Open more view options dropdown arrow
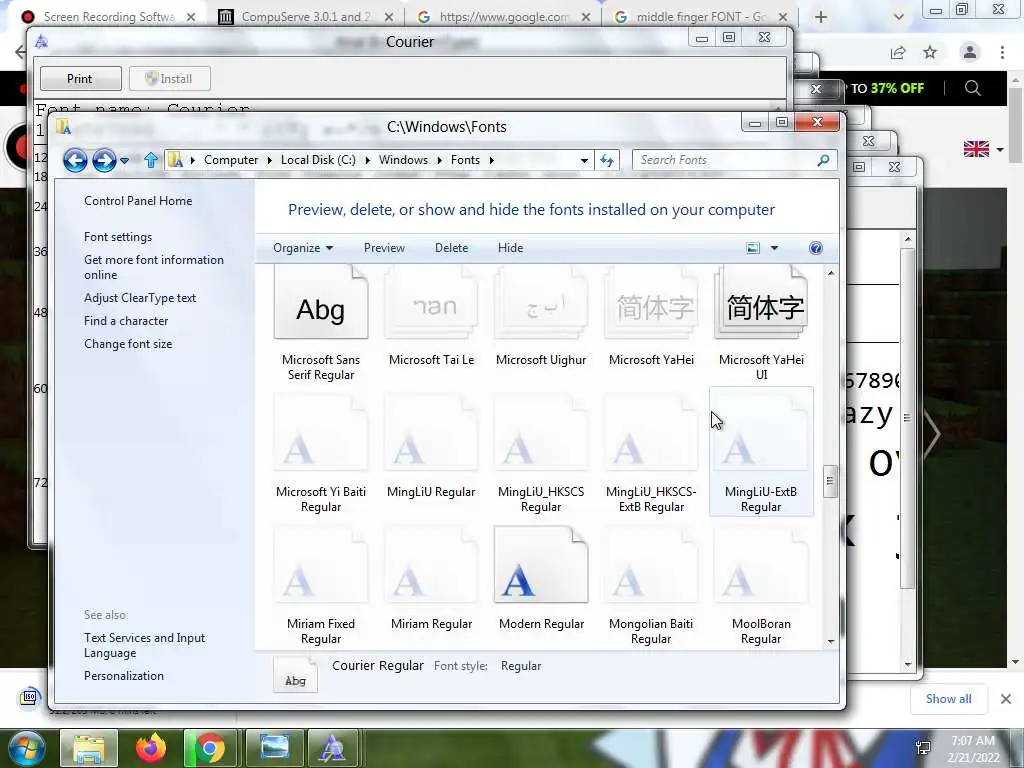 (775, 248)
